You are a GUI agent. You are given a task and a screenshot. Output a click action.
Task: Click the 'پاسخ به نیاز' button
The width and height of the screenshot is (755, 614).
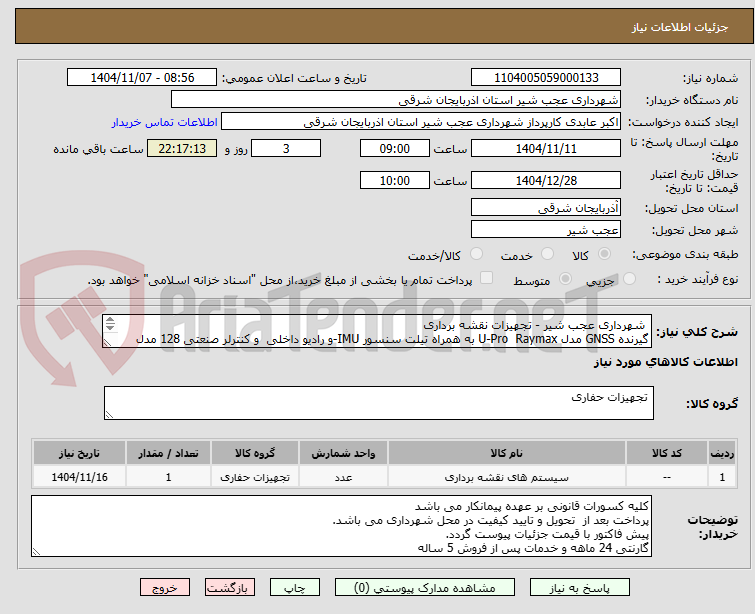point(579,588)
